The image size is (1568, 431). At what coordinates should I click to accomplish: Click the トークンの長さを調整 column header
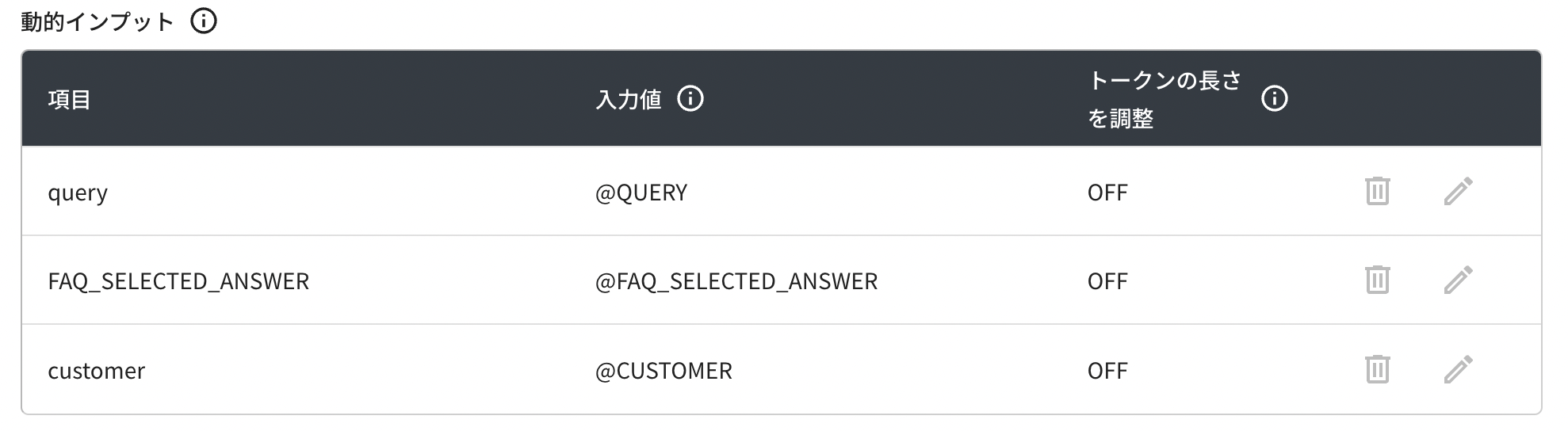[1164, 99]
